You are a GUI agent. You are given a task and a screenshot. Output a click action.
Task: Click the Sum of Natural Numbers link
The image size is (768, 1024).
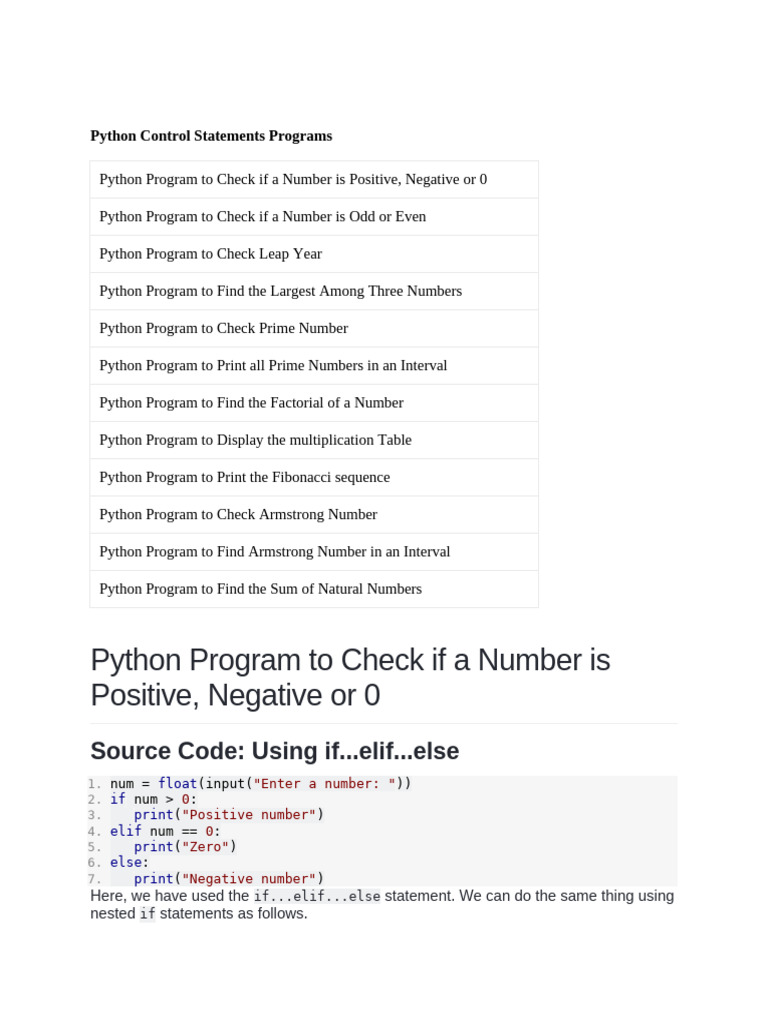(x=260, y=589)
